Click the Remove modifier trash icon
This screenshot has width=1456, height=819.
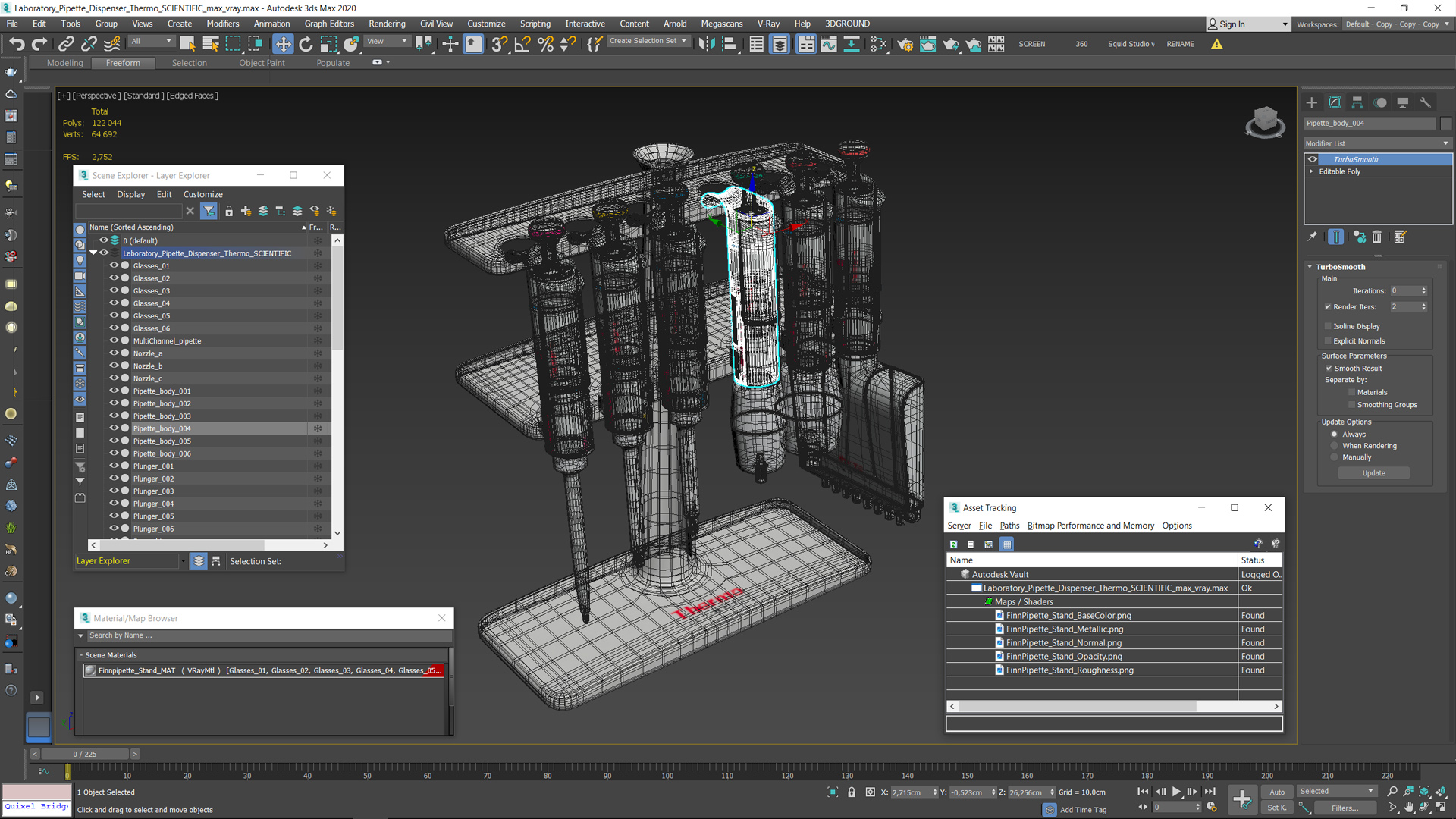(x=1377, y=237)
